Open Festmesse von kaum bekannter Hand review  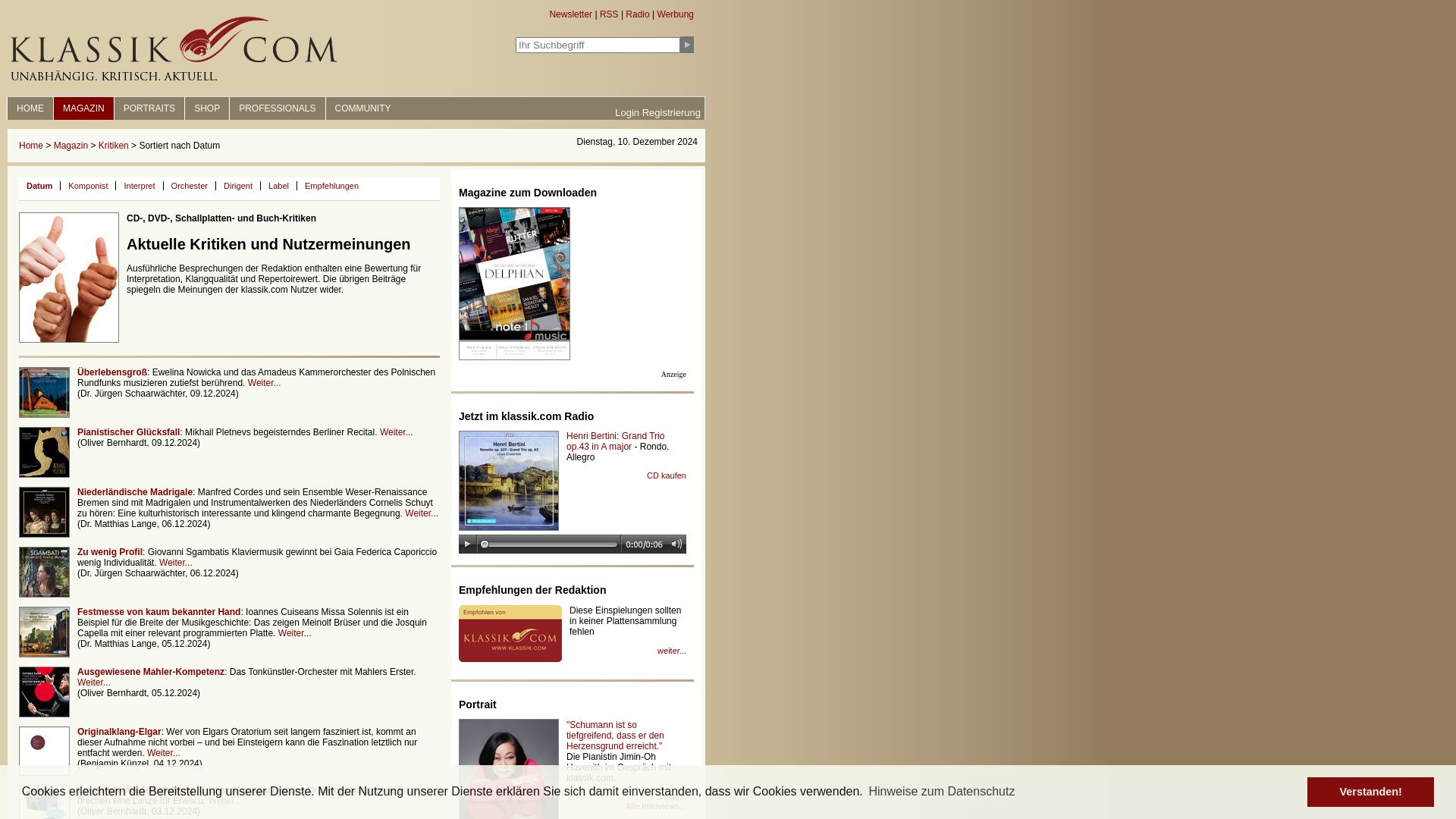[x=158, y=612]
